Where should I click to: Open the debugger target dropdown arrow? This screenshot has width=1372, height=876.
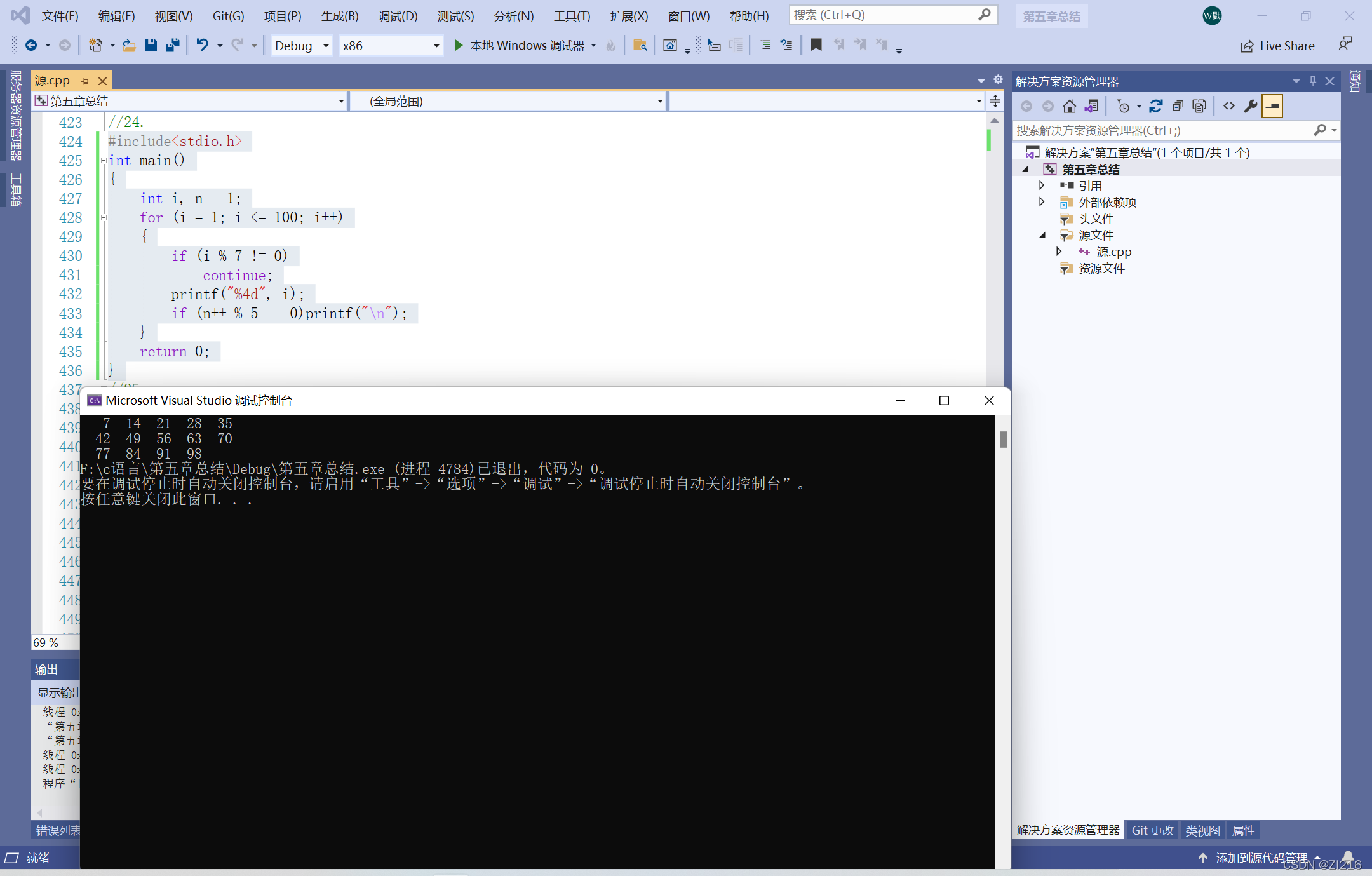coord(594,46)
